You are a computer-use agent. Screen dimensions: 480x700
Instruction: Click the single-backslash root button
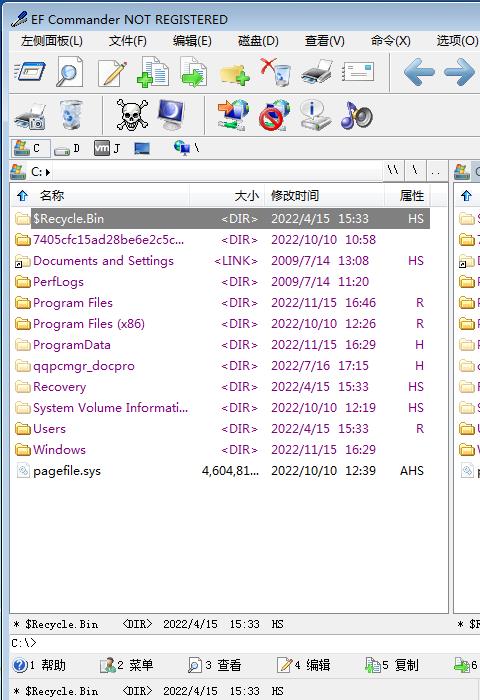point(415,171)
